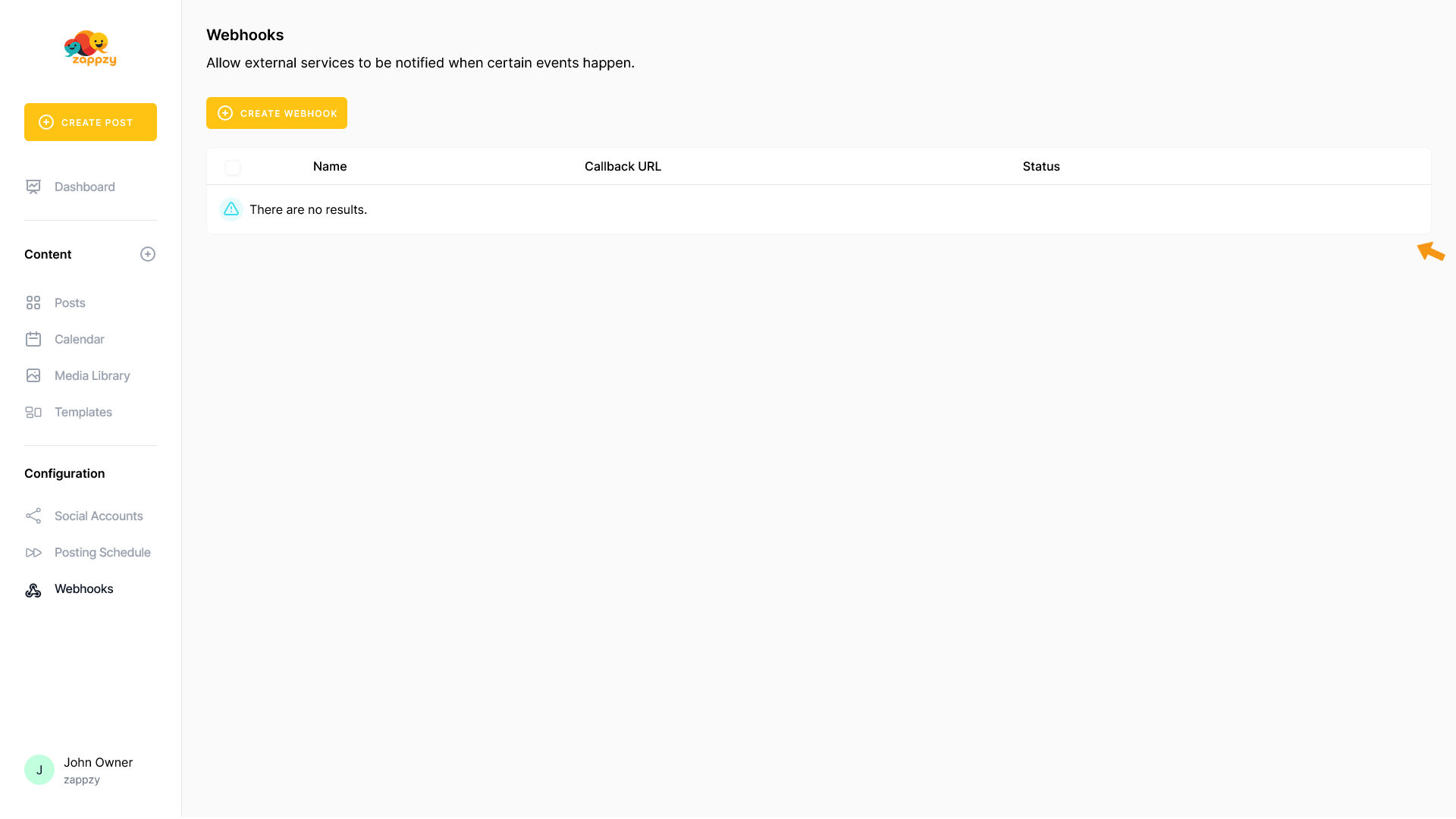1456x819 pixels.
Task: Toggle the select-all checkbox in table header
Action: [x=233, y=167]
